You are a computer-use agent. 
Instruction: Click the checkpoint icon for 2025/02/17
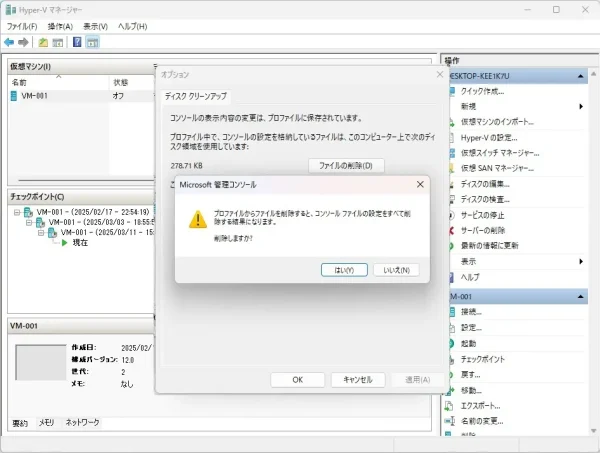[x=28, y=212]
